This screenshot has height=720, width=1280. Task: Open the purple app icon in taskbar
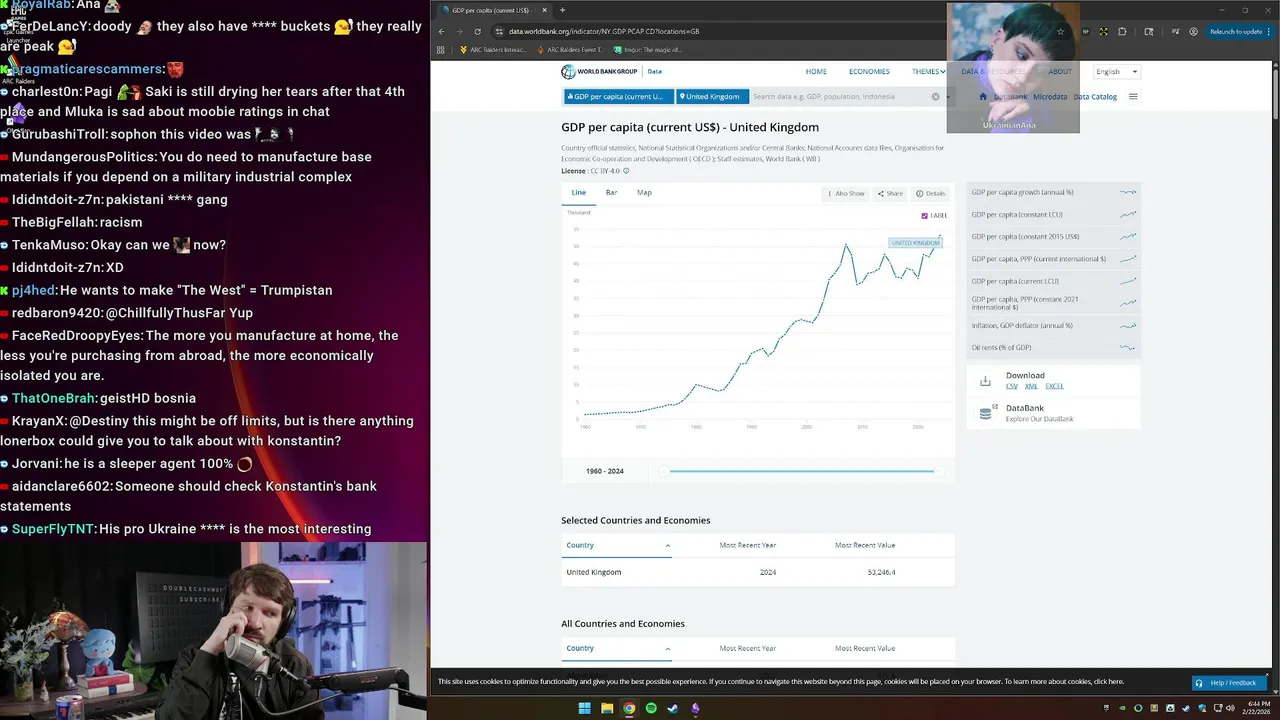pos(695,708)
